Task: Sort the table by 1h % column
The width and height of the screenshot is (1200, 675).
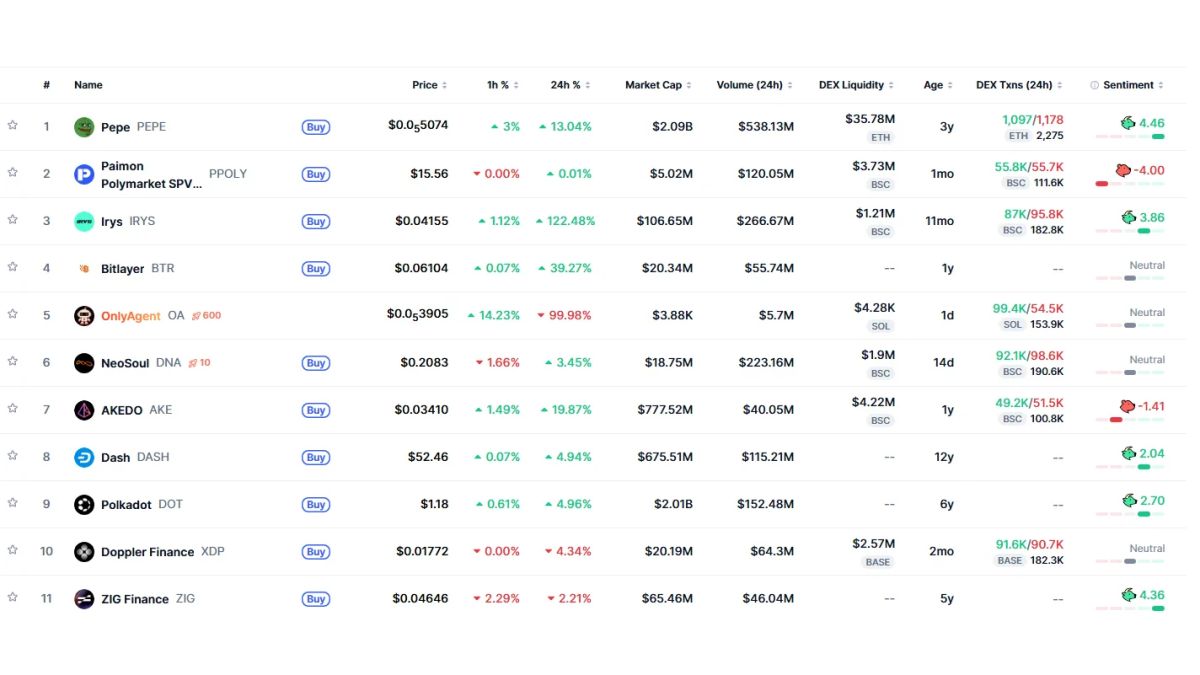Action: (503, 85)
